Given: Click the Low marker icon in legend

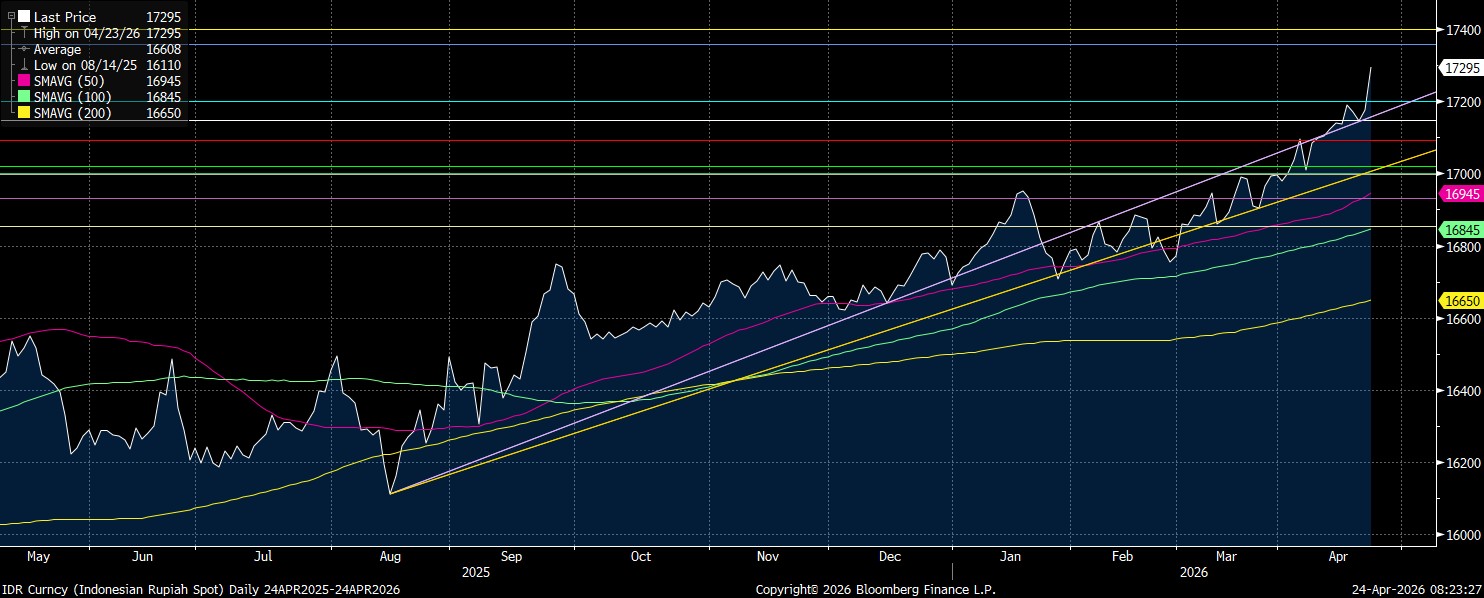Looking at the screenshot, I should click(25, 65).
